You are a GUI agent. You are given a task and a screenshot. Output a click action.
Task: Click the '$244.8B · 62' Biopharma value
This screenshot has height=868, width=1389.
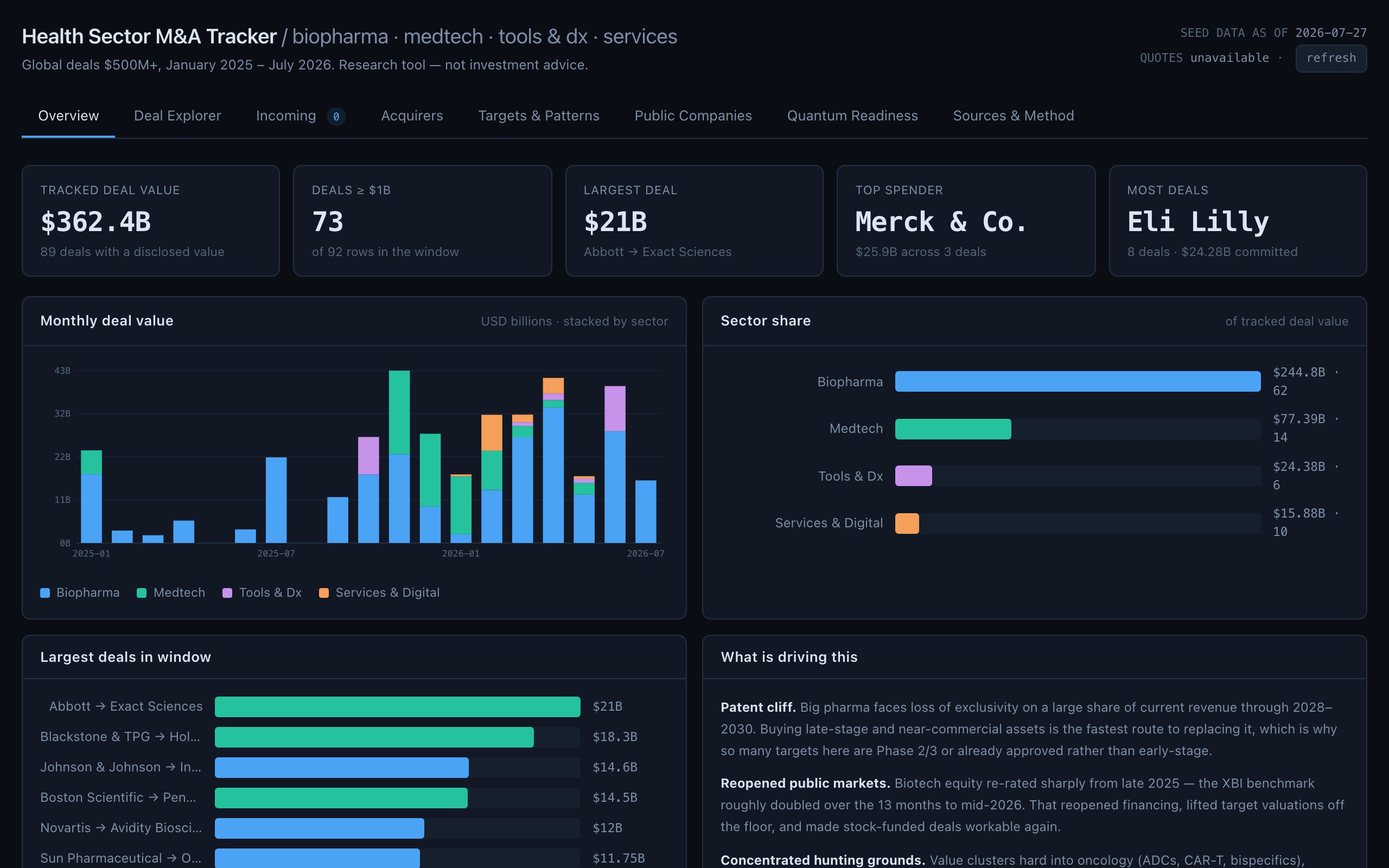(1305, 381)
